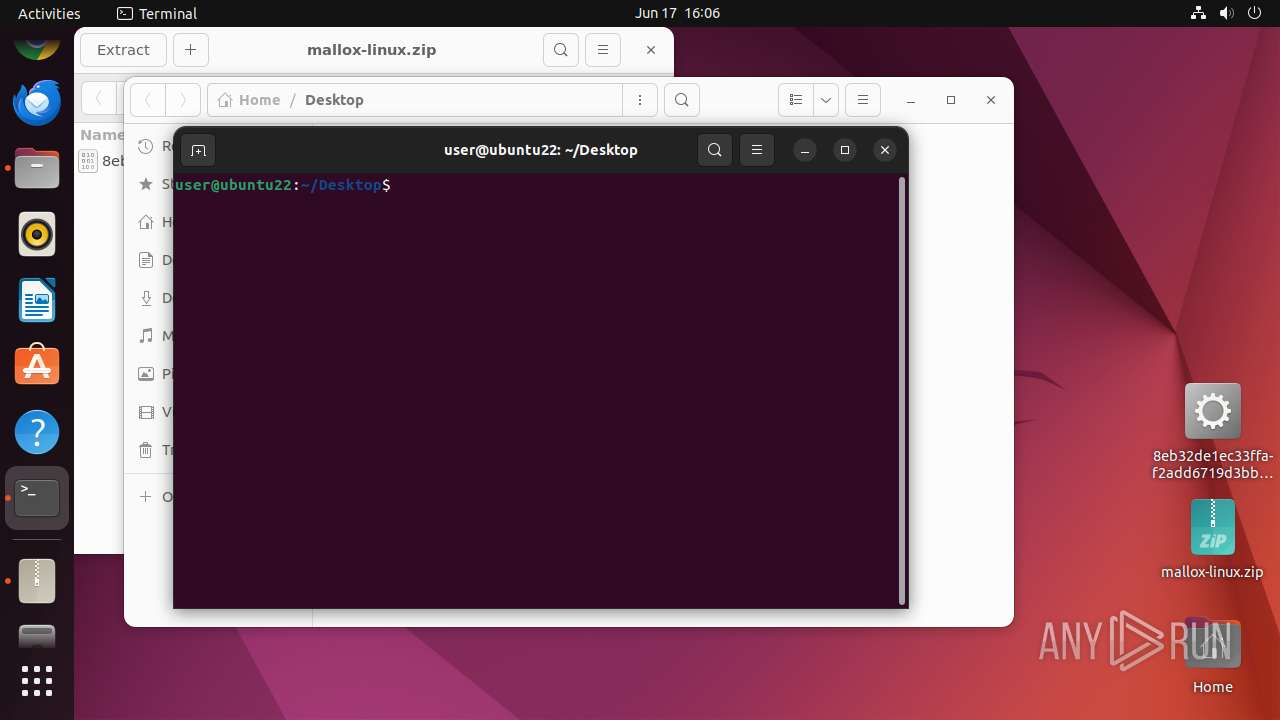Open new tab in Terminal window
1280x720 pixels.
pyautogui.click(x=198, y=150)
